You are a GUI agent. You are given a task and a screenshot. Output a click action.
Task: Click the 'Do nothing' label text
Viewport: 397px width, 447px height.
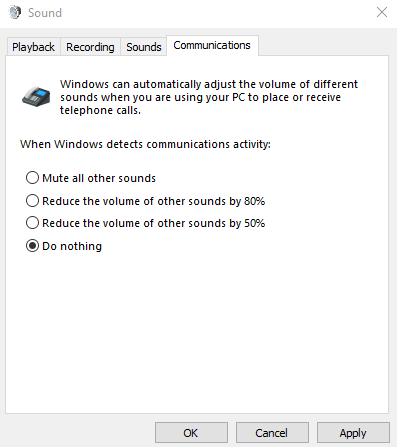(x=72, y=246)
